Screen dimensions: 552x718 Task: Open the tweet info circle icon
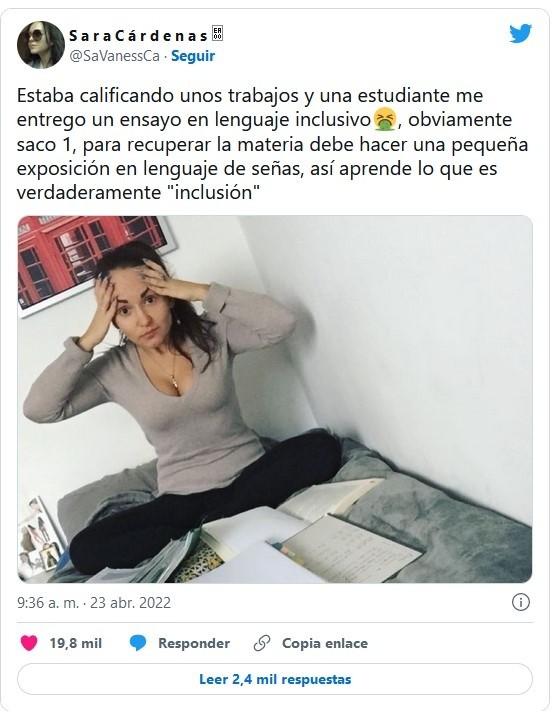[x=520, y=602]
